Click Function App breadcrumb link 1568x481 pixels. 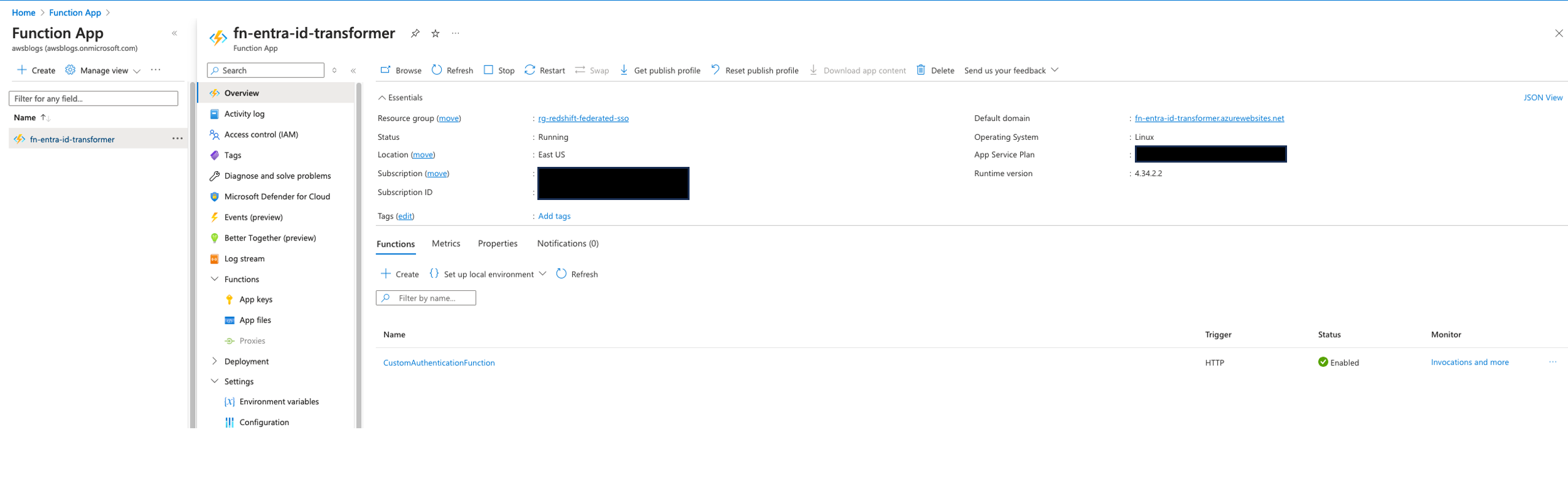point(75,12)
